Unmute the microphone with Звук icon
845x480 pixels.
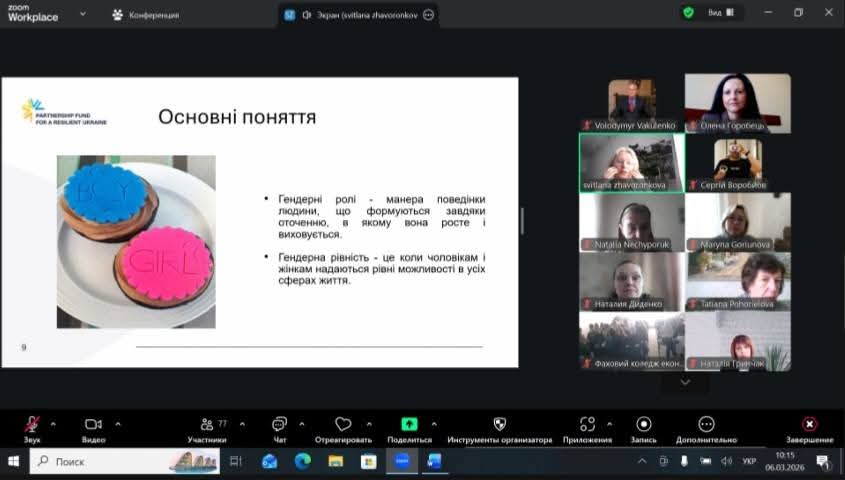click(x=32, y=425)
